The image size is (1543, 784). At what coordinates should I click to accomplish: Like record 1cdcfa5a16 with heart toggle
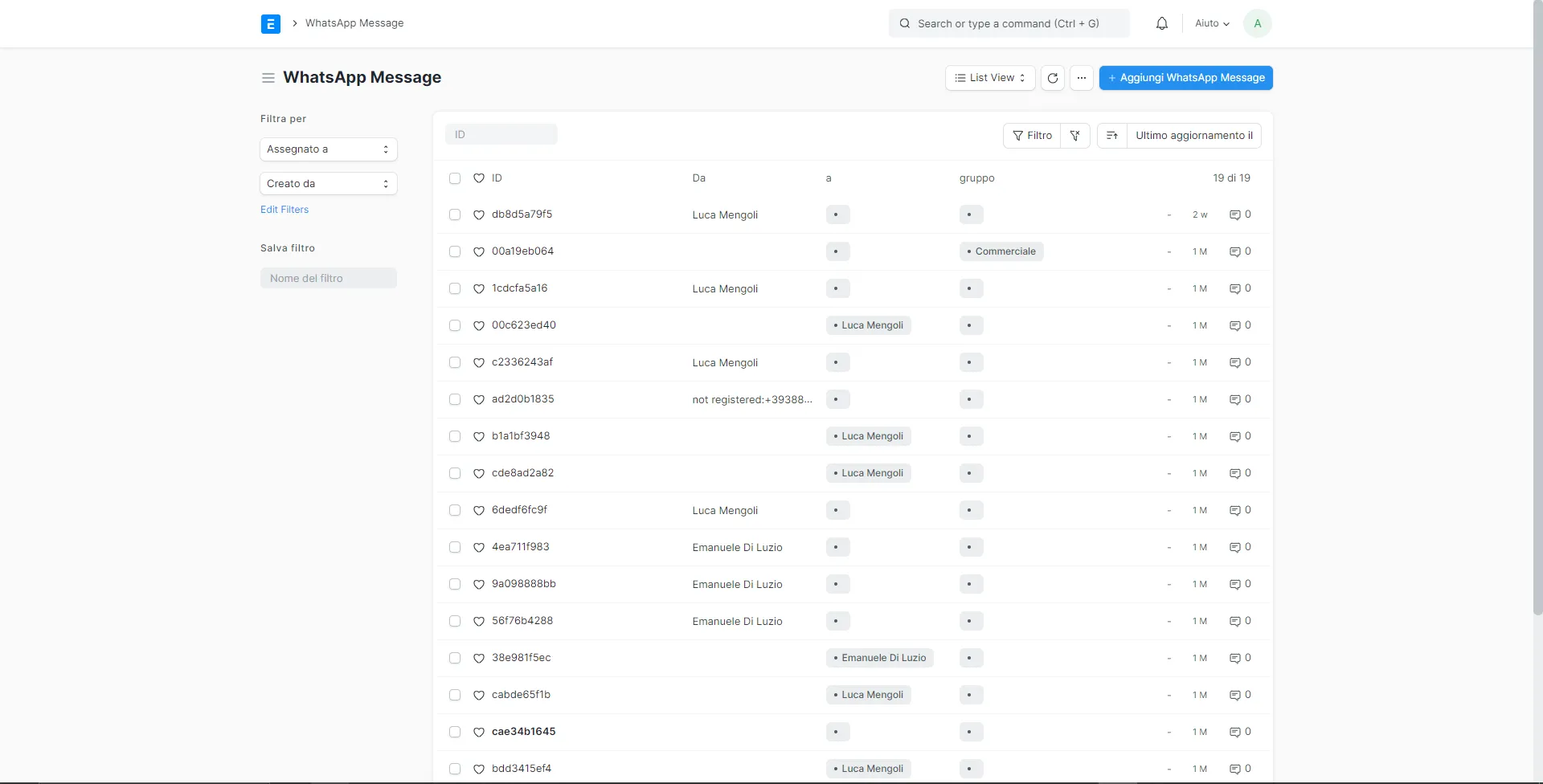click(x=479, y=288)
